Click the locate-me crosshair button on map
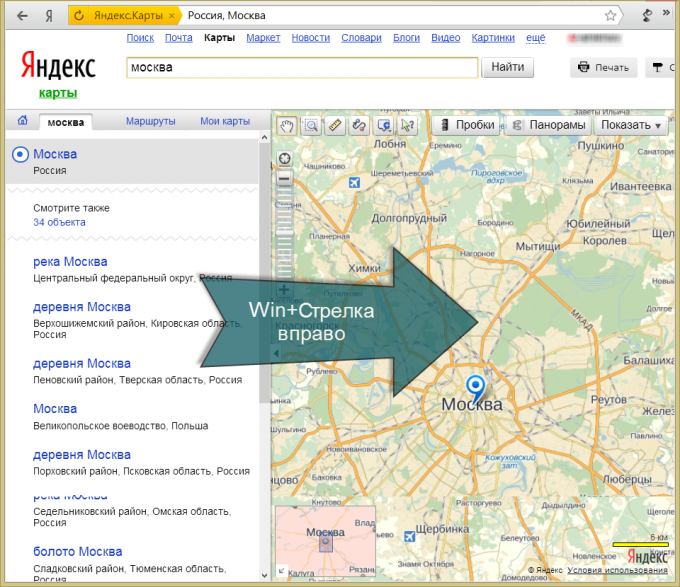Viewport: 680px width, 587px height. [x=284, y=159]
